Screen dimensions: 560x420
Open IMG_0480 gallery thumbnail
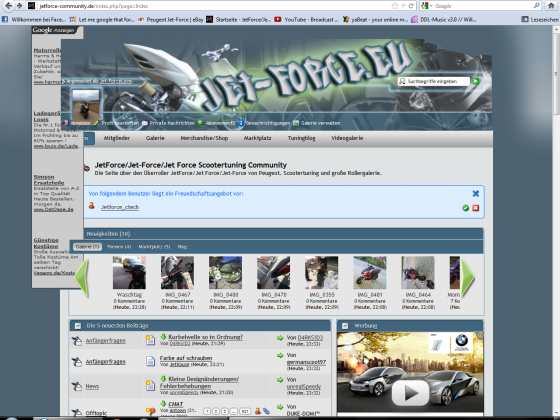click(225, 272)
